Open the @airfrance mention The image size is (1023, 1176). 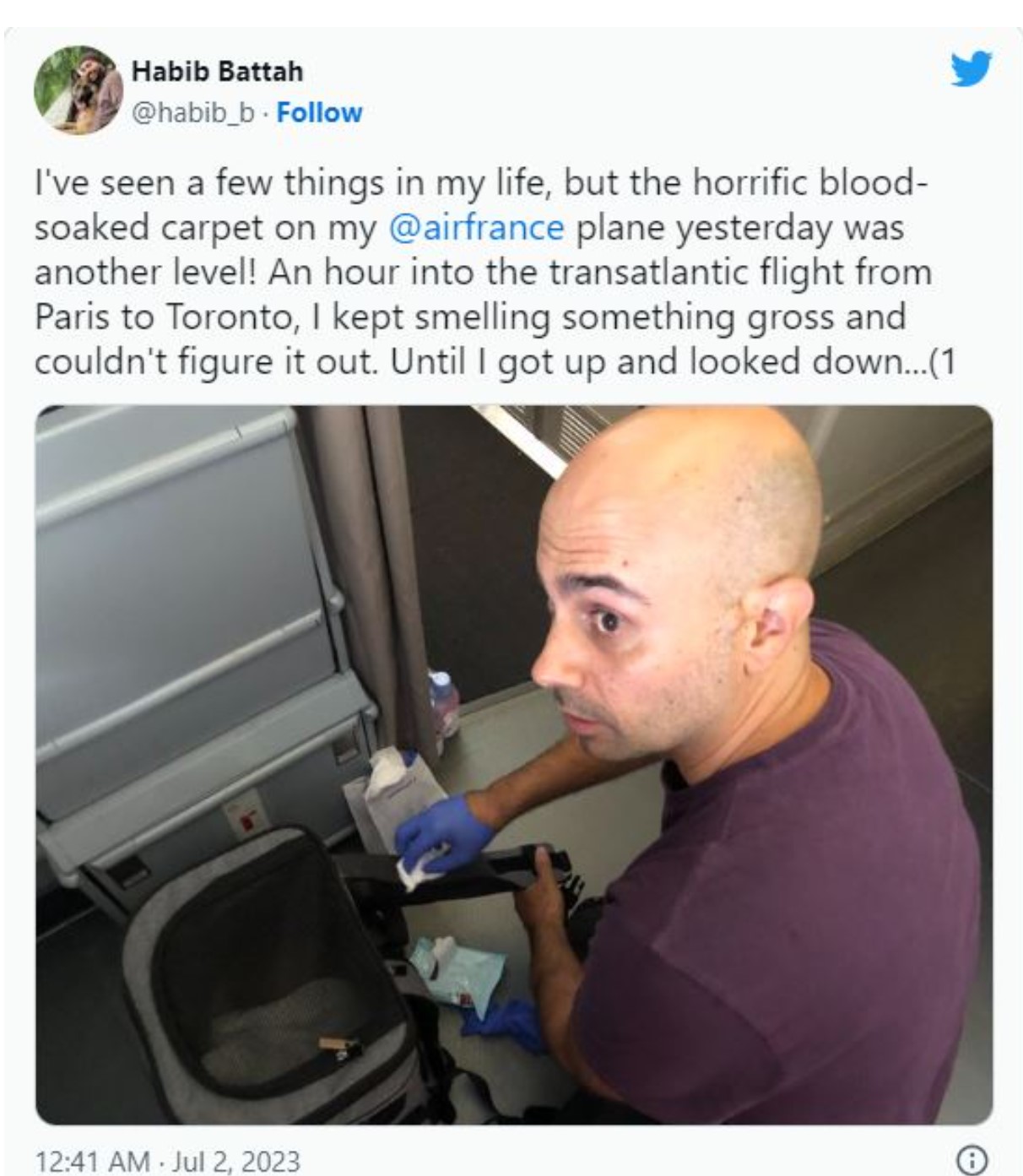tap(476, 228)
